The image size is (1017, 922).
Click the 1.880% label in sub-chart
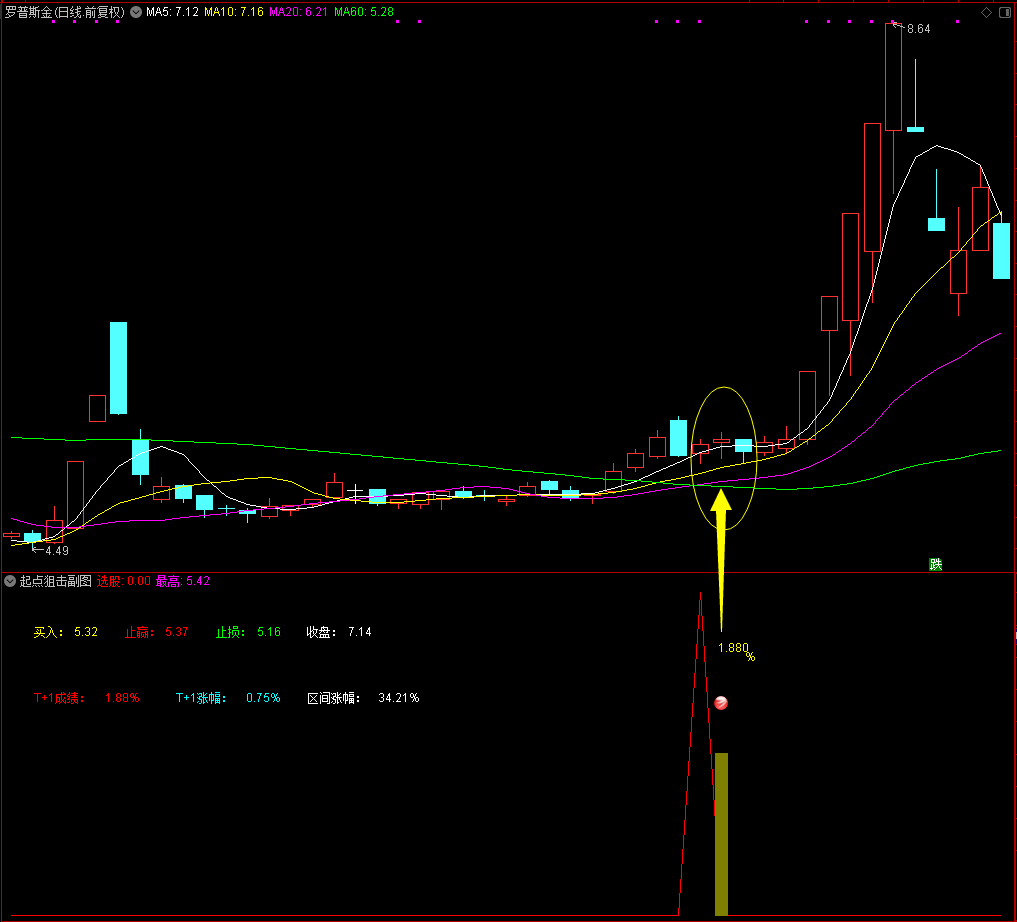coord(736,650)
